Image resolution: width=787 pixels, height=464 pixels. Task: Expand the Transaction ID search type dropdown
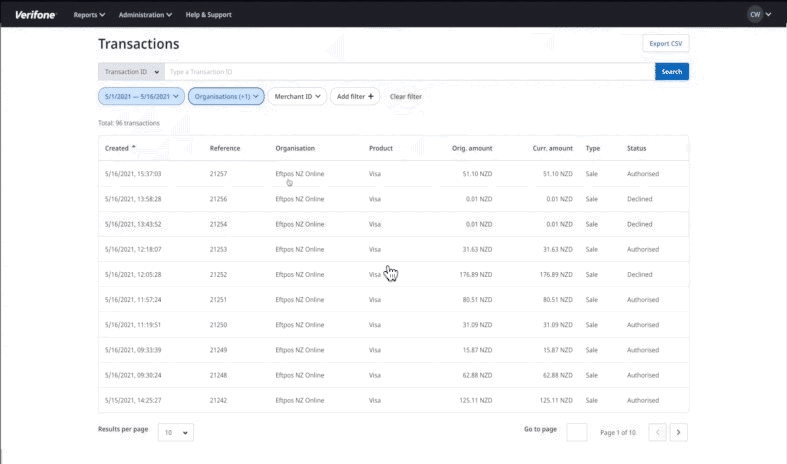pos(131,72)
